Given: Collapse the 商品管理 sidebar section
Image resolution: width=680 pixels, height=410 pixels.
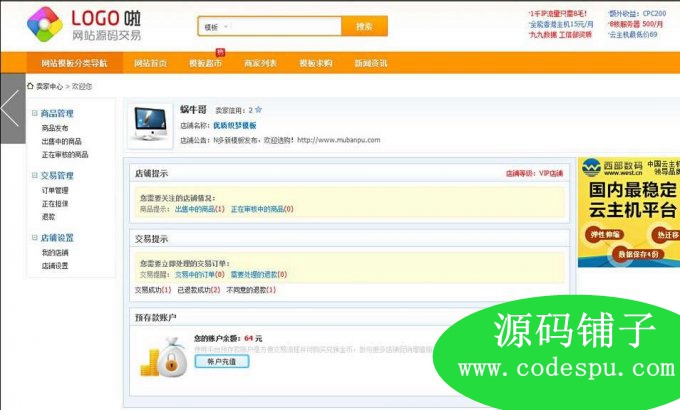Looking at the screenshot, I should pyautogui.click(x=34, y=113).
